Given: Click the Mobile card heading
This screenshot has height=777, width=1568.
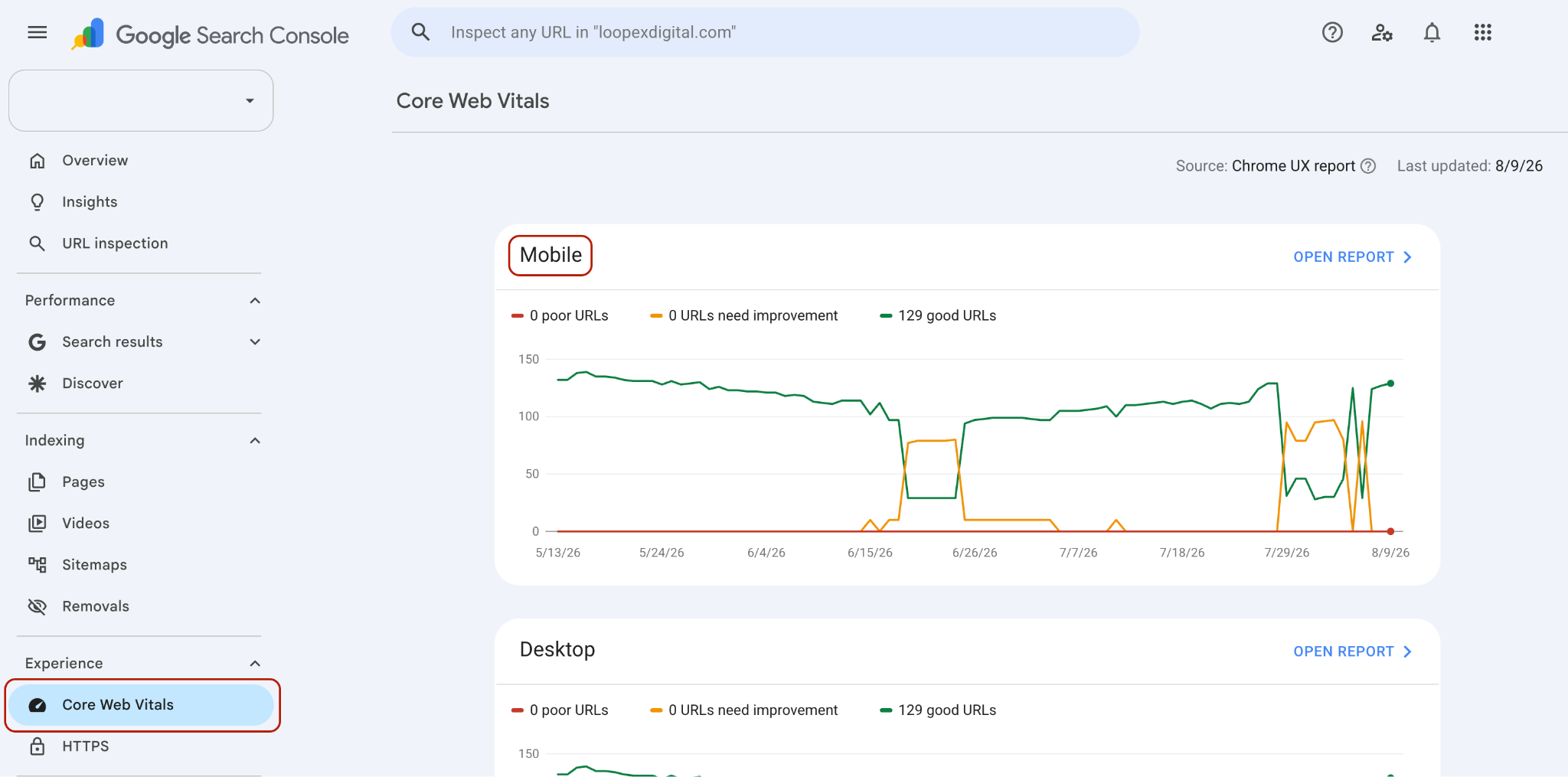Looking at the screenshot, I should coord(550,255).
